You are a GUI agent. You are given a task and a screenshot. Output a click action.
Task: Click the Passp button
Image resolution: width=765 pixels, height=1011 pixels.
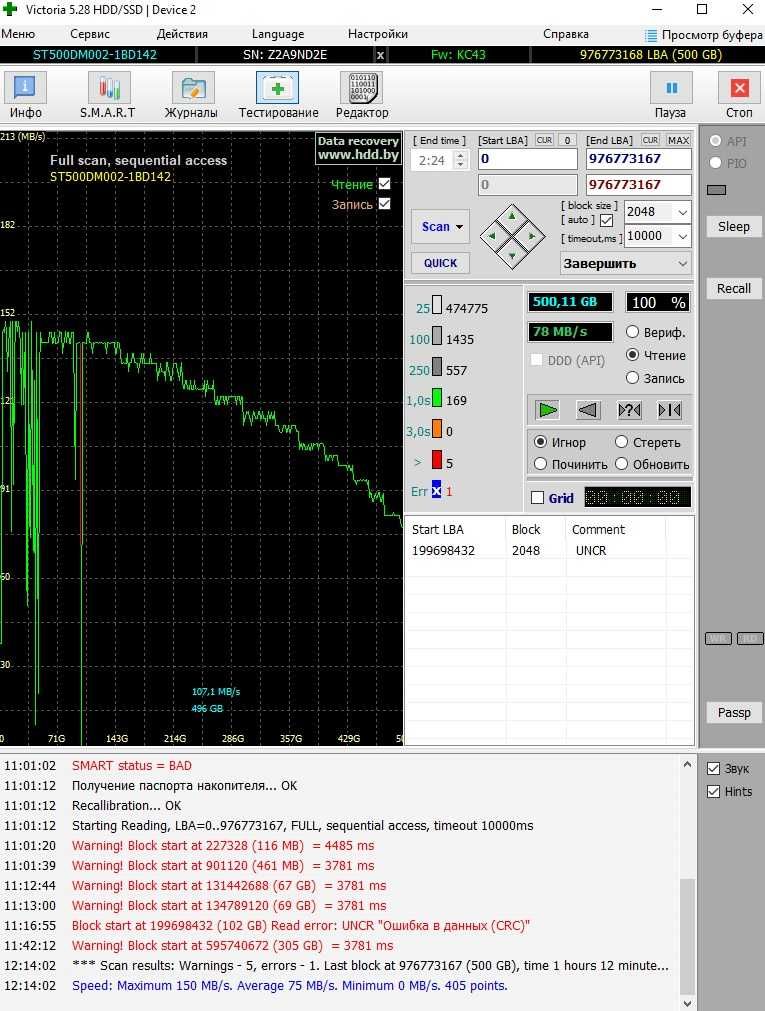click(x=733, y=712)
